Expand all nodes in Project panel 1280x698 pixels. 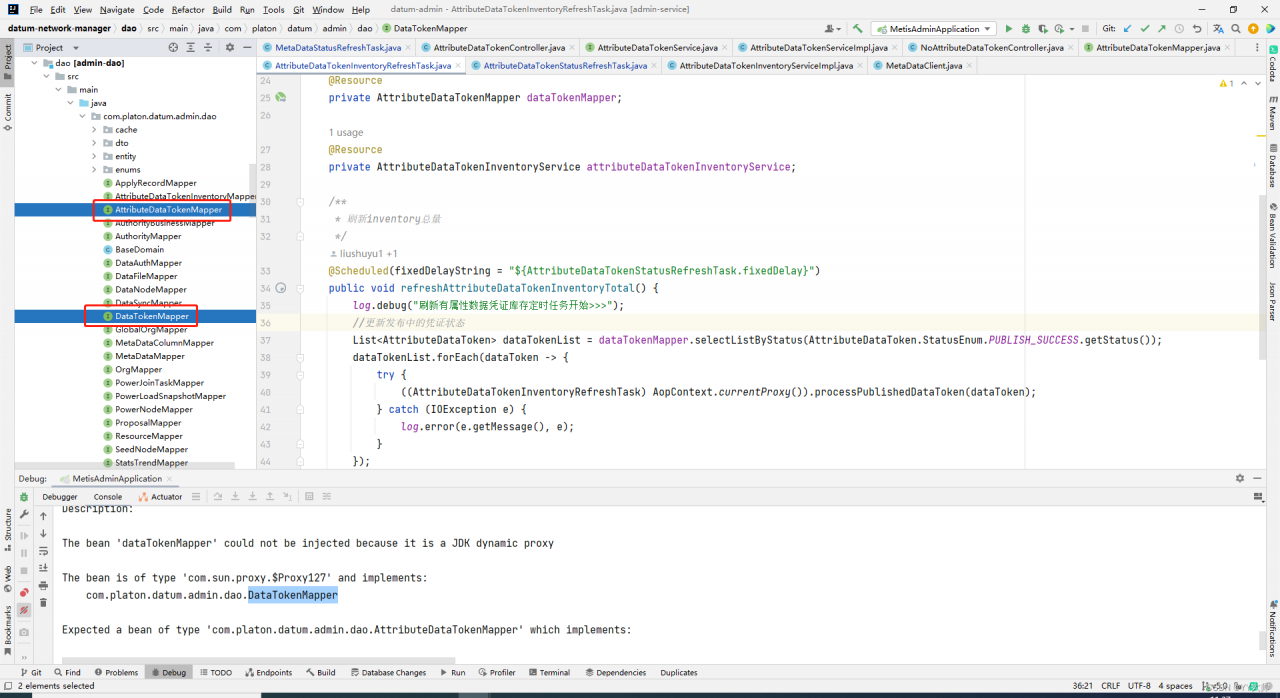[x=190, y=47]
